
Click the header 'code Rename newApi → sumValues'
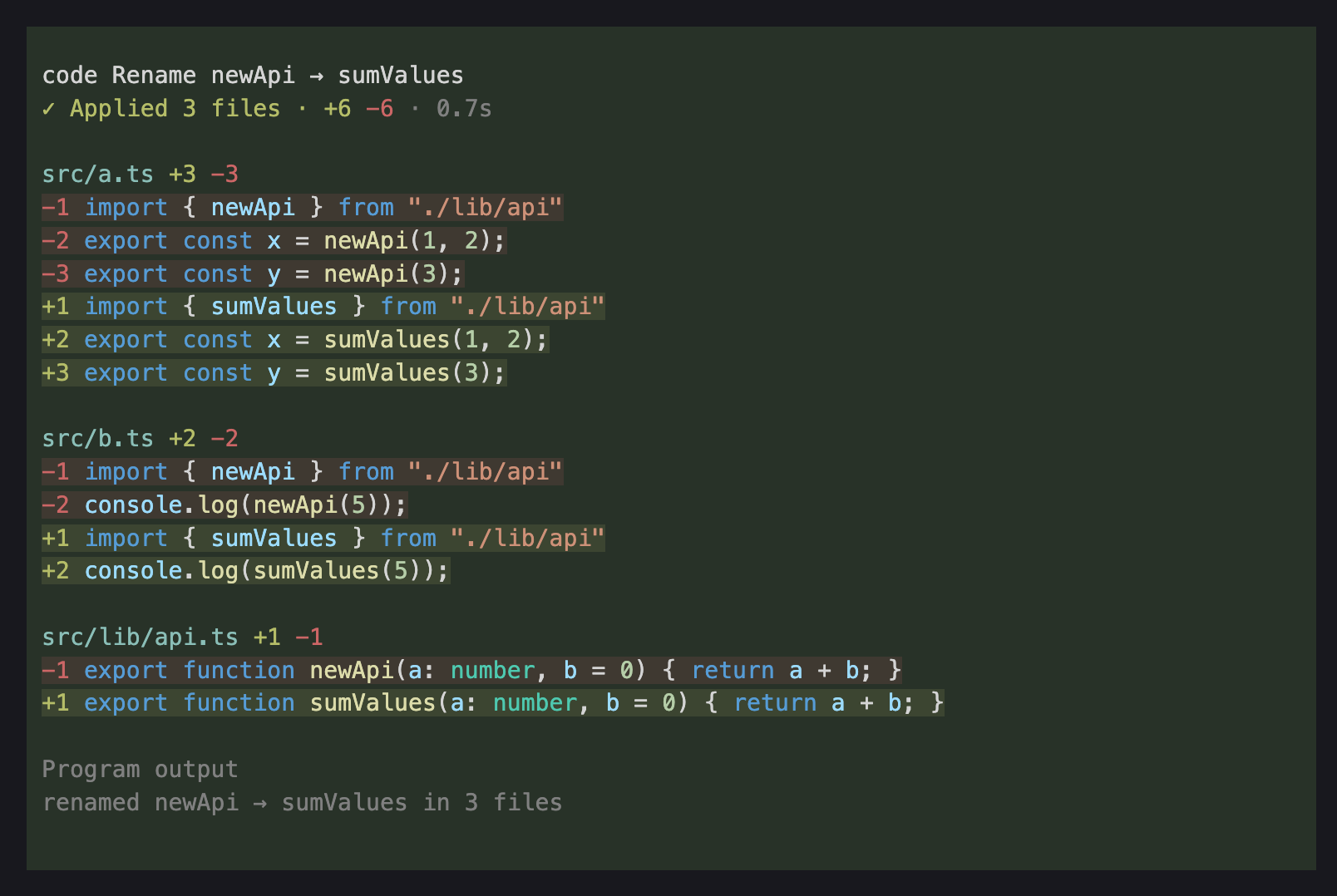point(253,75)
